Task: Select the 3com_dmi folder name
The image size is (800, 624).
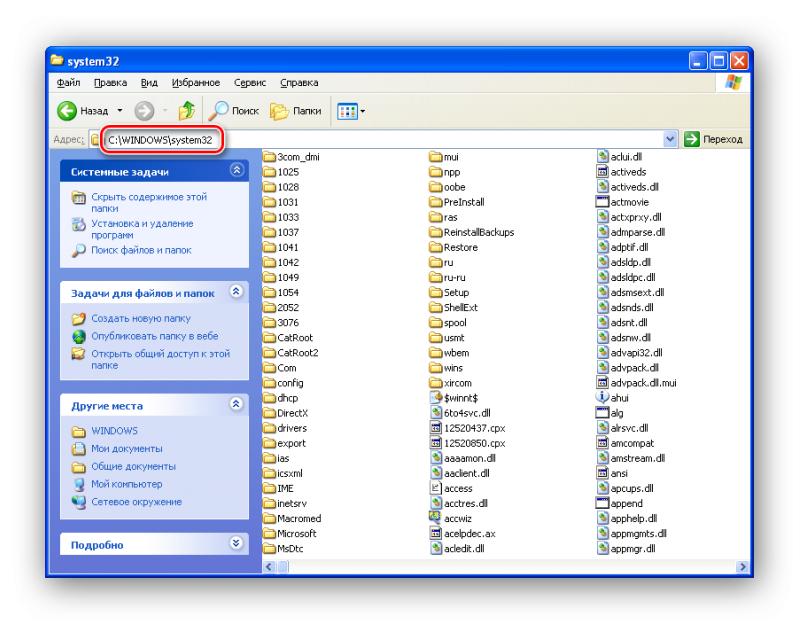Action: click(298, 157)
